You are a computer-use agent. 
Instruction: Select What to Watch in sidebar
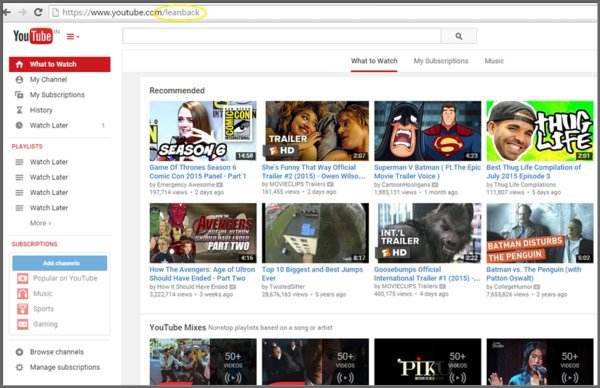(60, 64)
